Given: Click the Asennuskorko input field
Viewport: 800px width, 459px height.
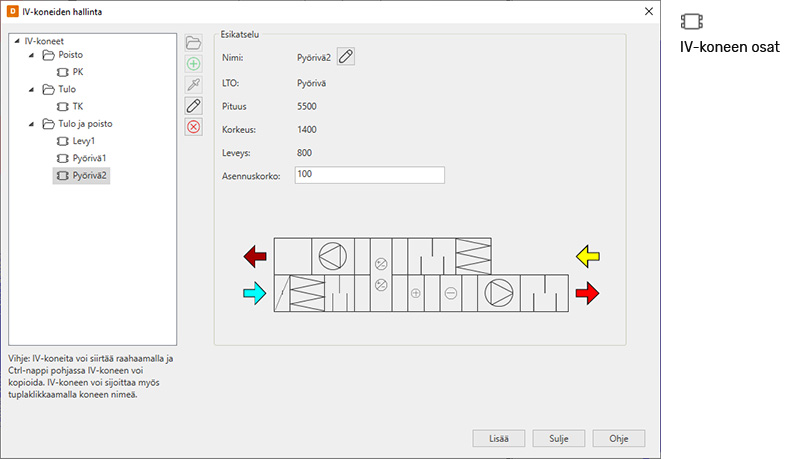Looking at the screenshot, I should 369,175.
